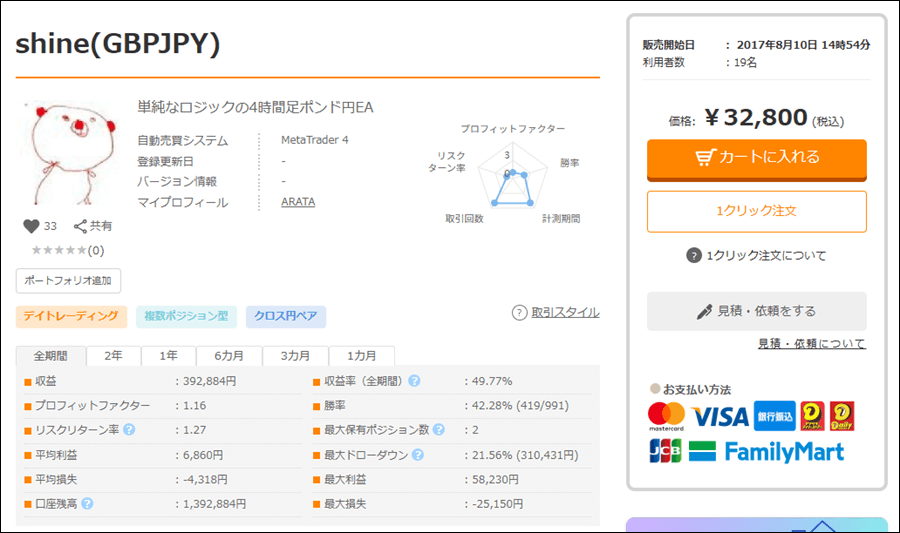Click help icon next to リスクリターン率
Viewport: 900px width, 533px height.
pyautogui.click(x=129, y=430)
